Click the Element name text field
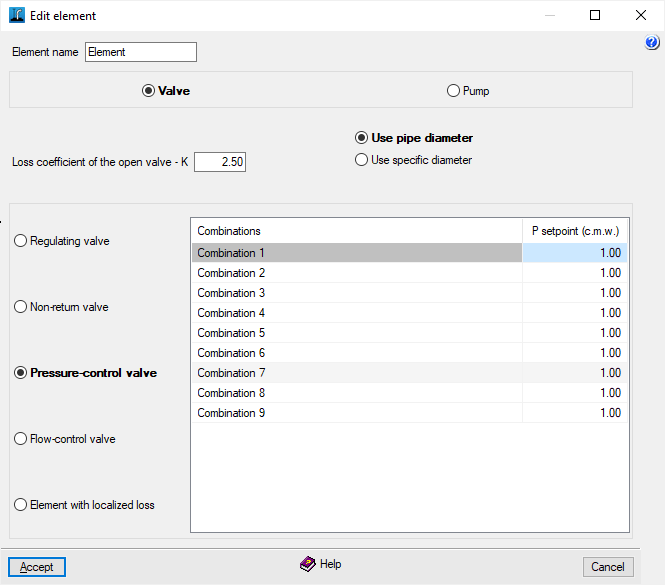The width and height of the screenshot is (665, 585). 141,52
